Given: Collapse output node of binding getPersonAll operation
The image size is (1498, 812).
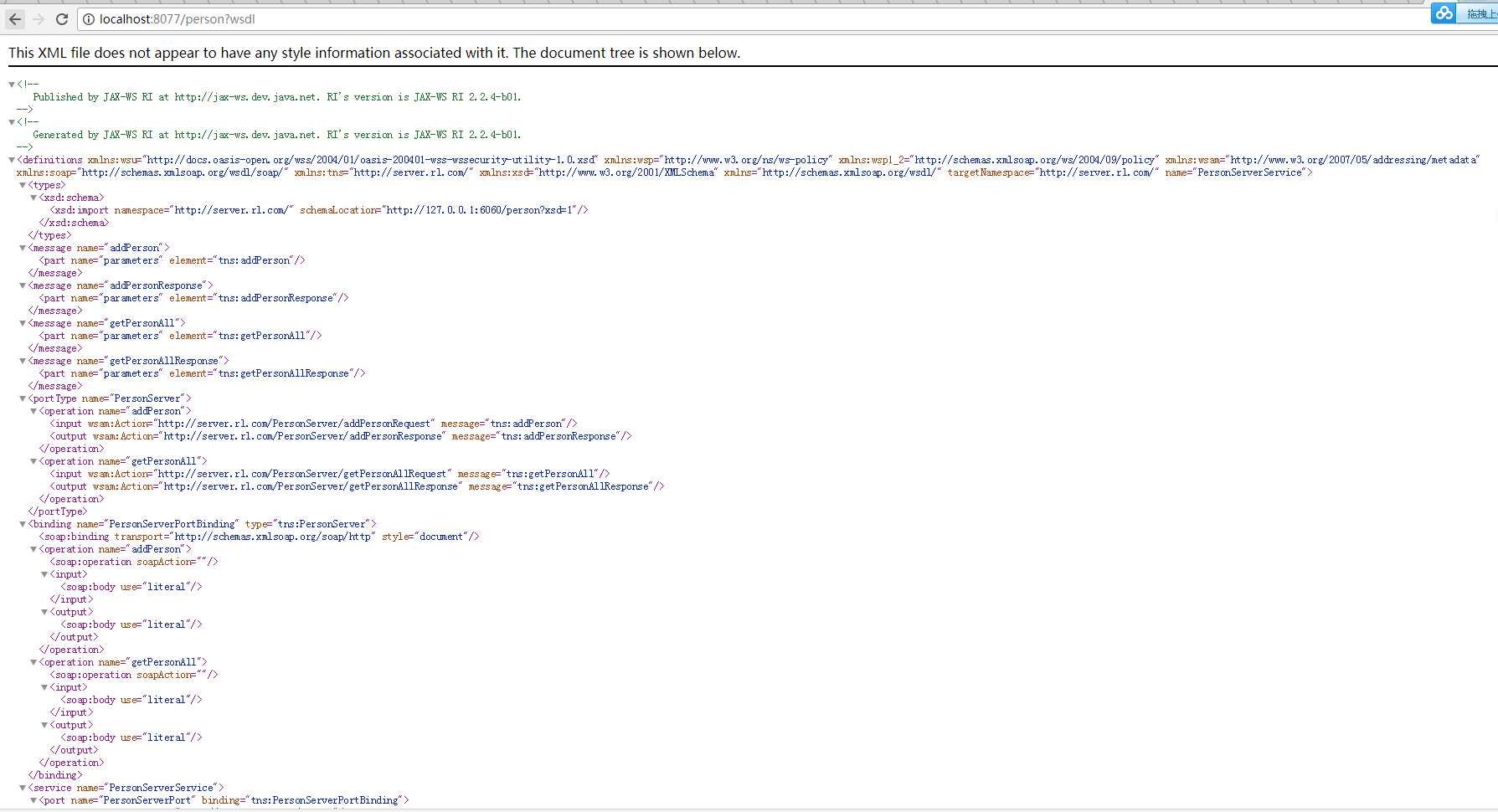Looking at the screenshot, I should pos(44,725).
